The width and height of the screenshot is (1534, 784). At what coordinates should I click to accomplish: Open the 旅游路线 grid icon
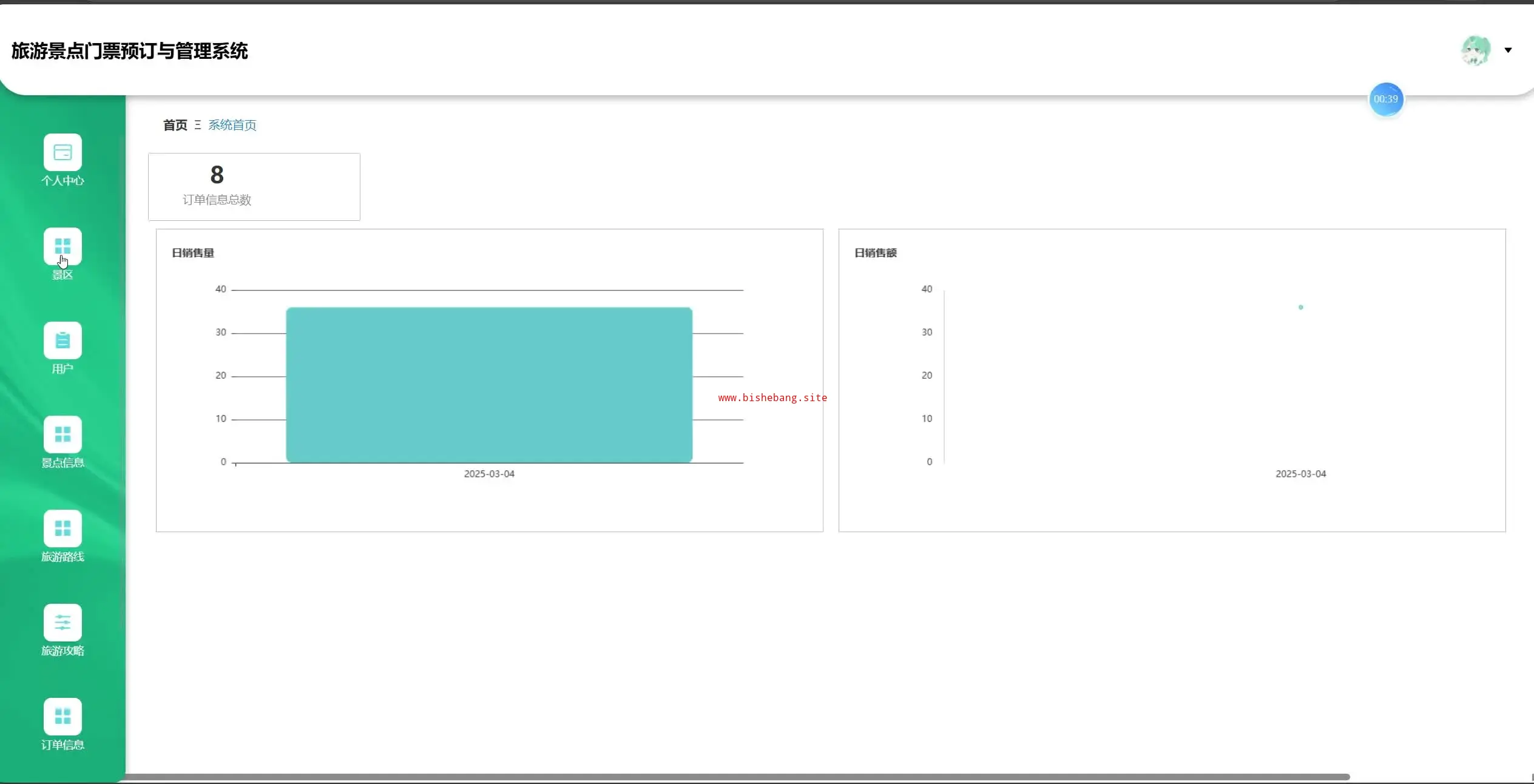63,529
